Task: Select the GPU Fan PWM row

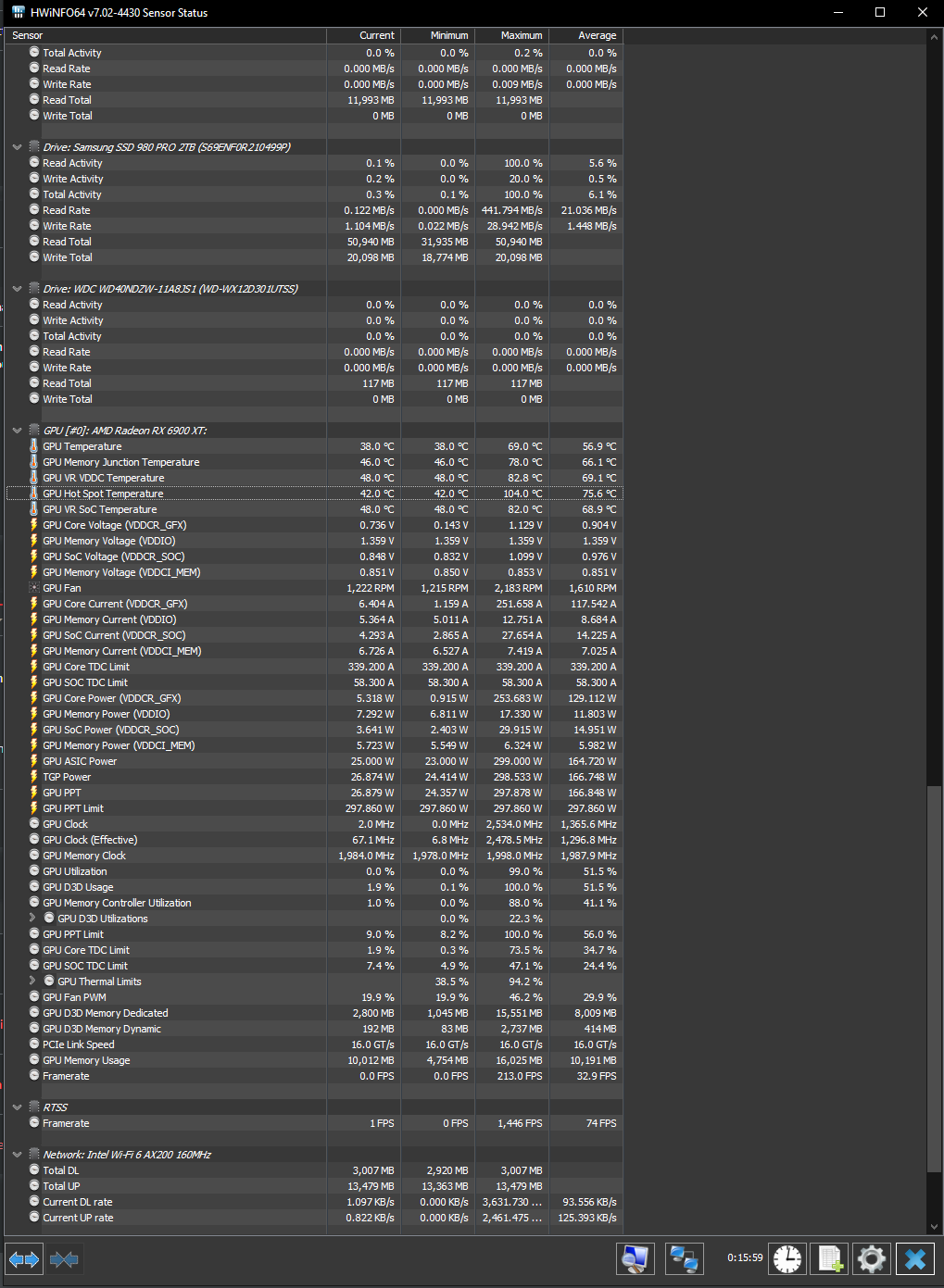Action: pyautogui.click(x=314, y=997)
